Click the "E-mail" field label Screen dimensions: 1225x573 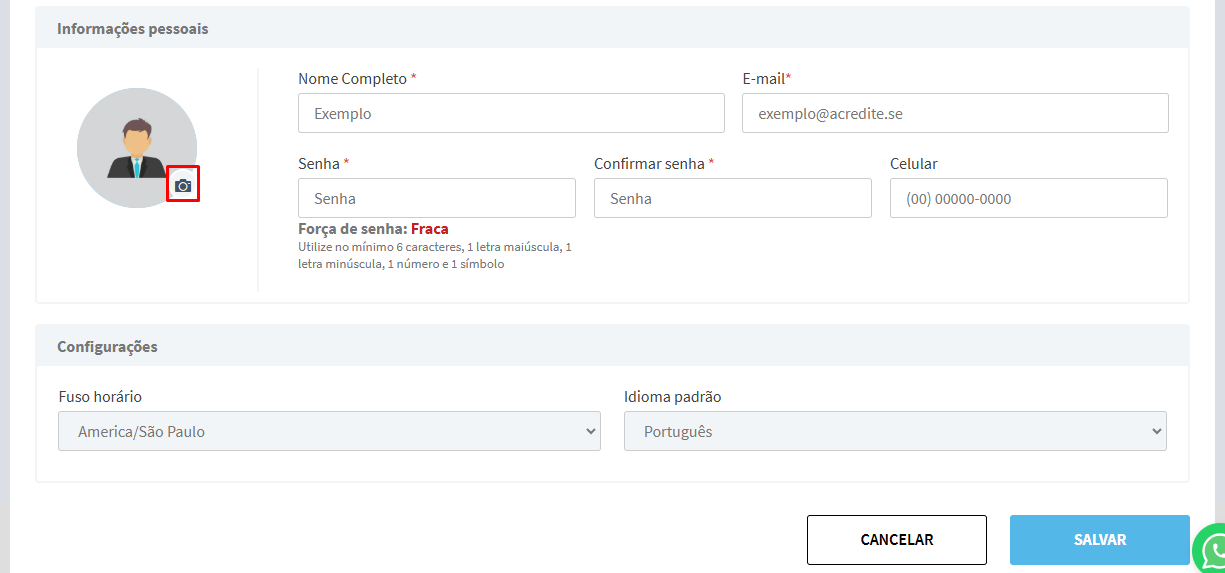[763, 79]
